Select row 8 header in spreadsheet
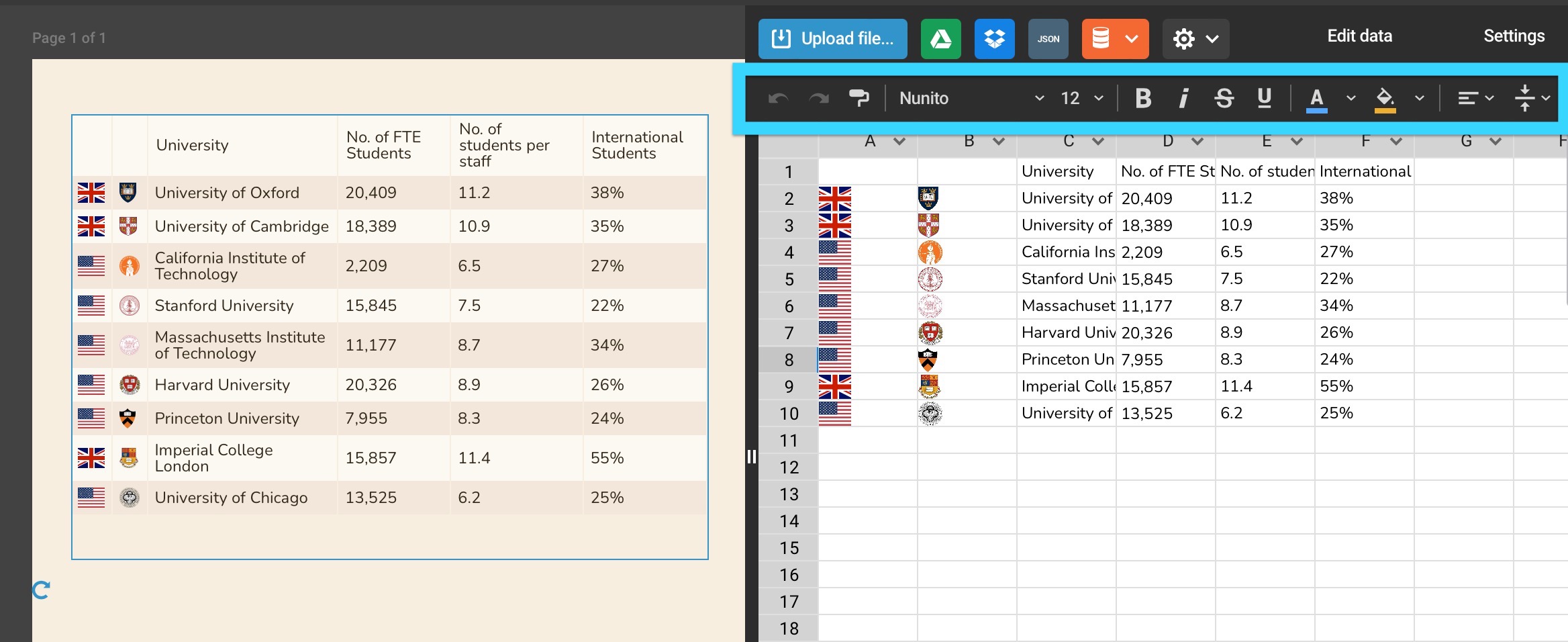The width and height of the screenshot is (1568, 642). tap(789, 360)
